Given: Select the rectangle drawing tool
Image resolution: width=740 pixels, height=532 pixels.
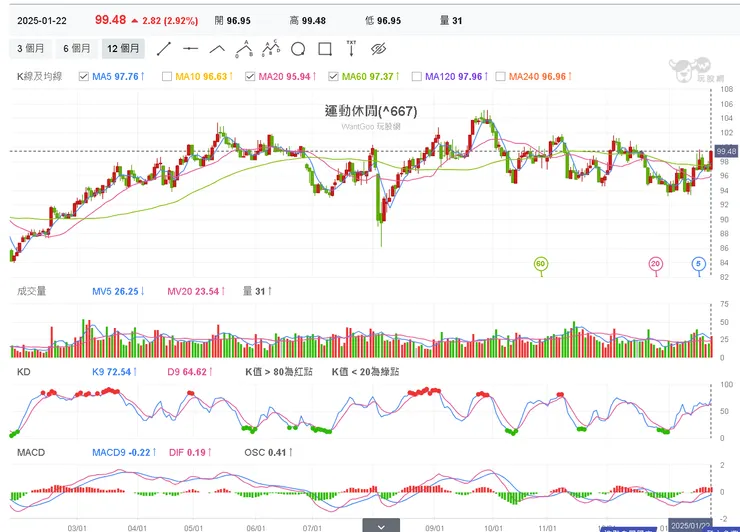Looking at the screenshot, I should 324,48.
